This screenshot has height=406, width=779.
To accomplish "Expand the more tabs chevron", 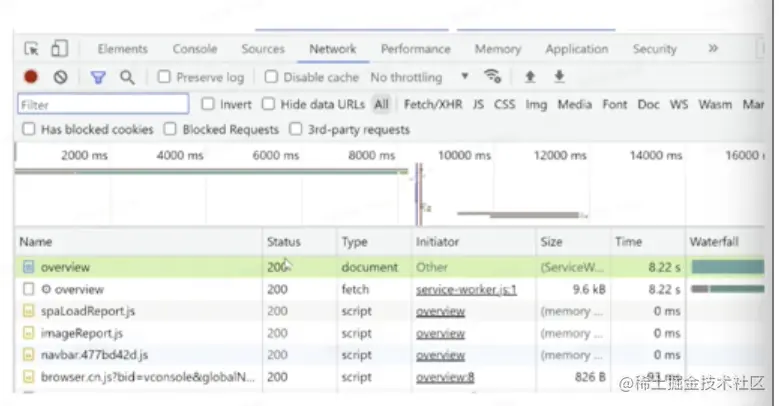I will (713, 48).
